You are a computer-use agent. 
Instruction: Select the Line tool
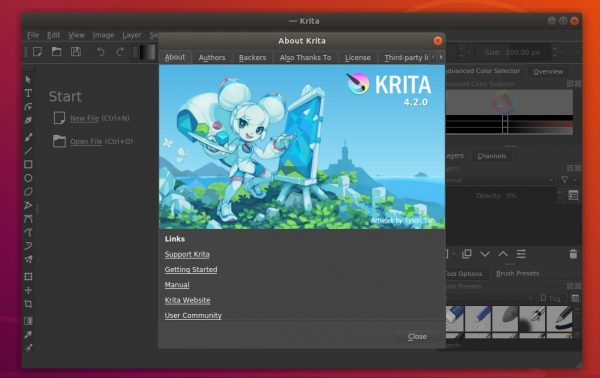28,150
